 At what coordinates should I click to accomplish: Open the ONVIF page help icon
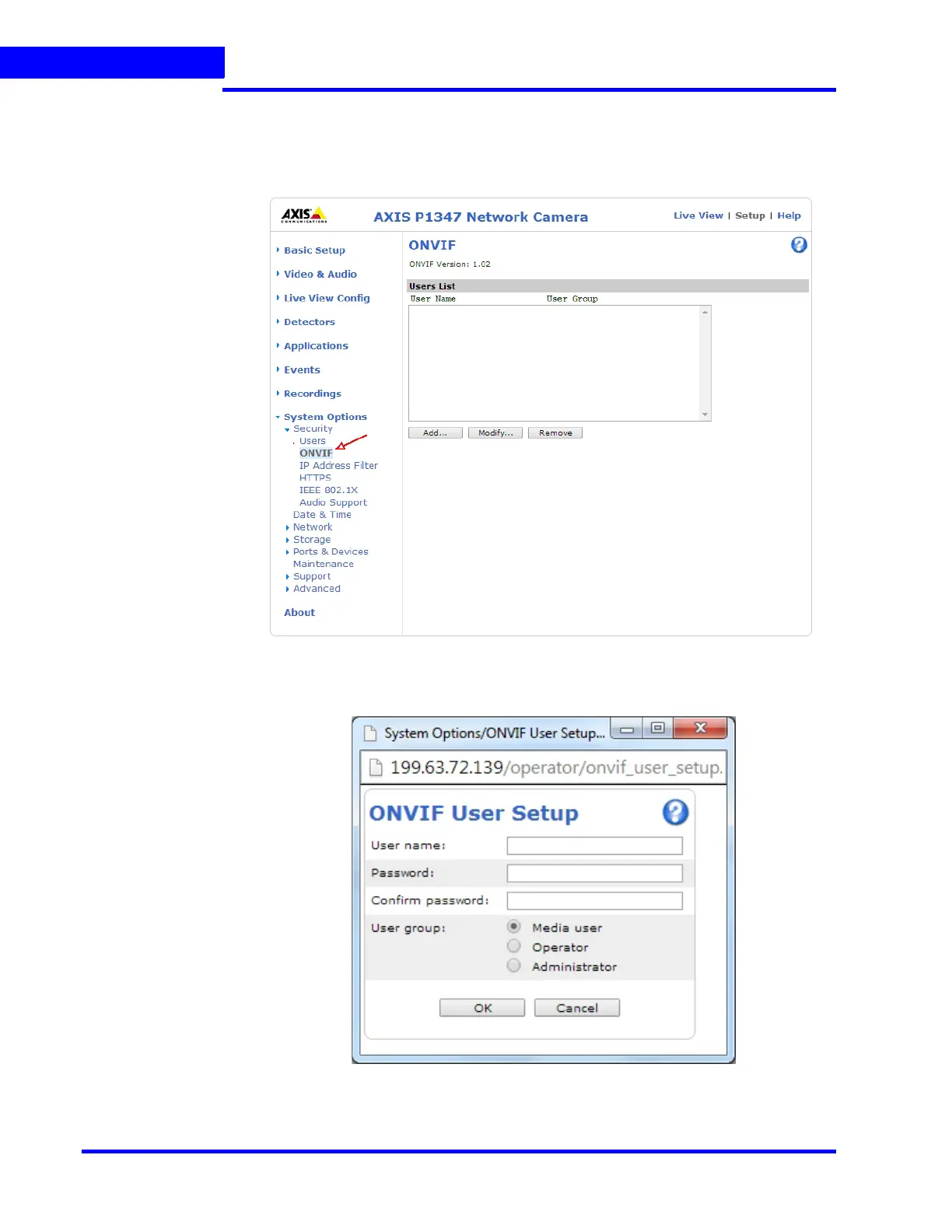[x=799, y=245]
